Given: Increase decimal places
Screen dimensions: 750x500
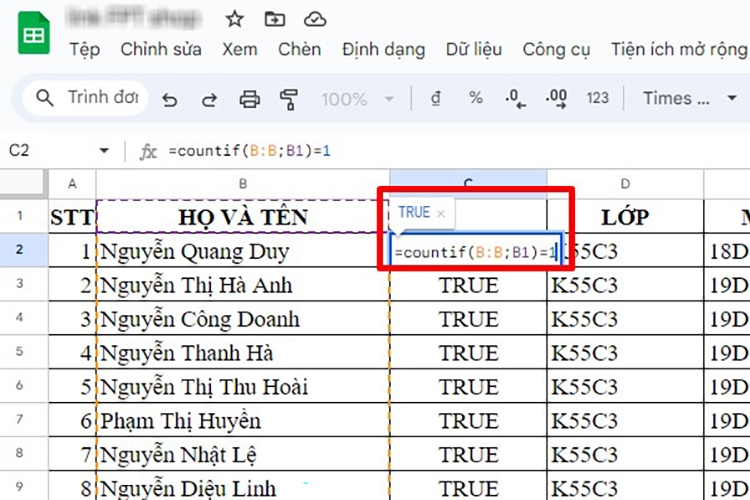Looking at the screenshot, I should pos(556,99).
